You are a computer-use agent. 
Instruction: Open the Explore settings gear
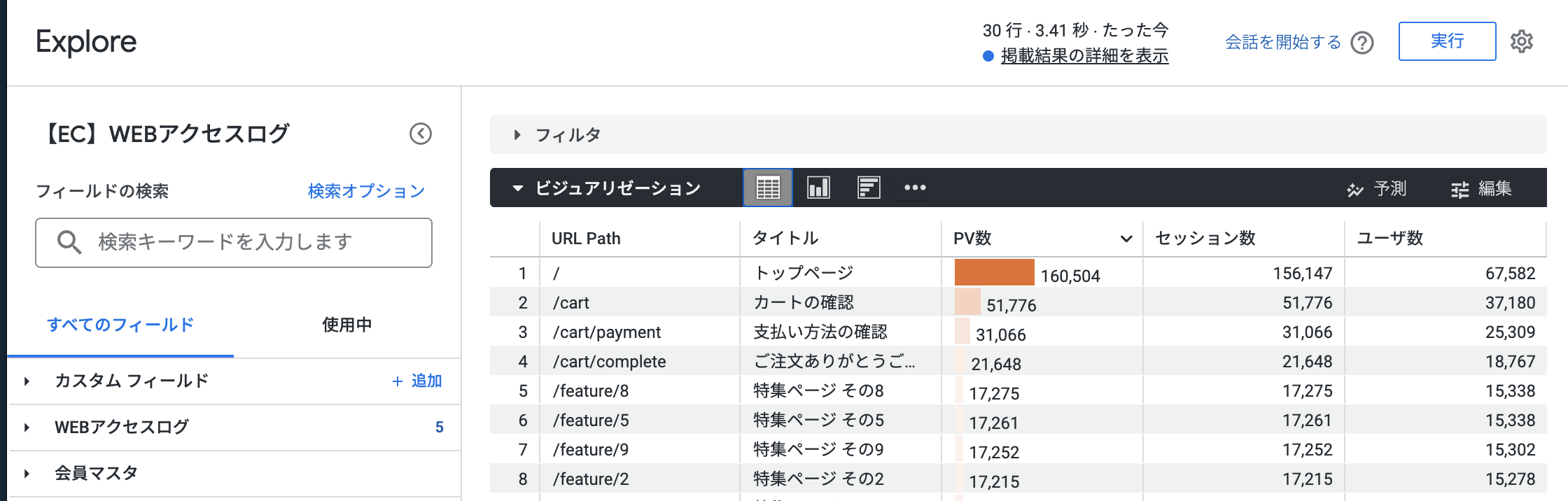pos(1521,42)
